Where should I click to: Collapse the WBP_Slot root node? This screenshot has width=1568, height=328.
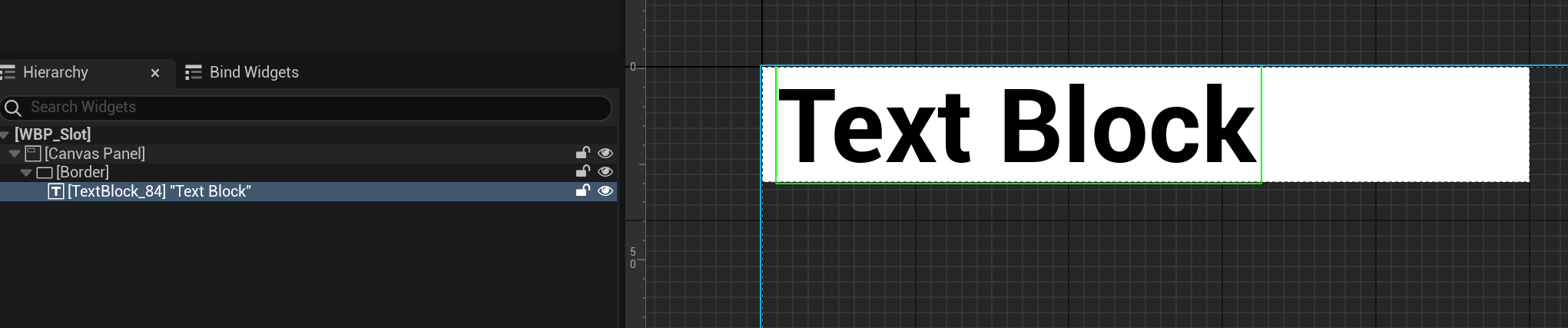coord(5,135)
